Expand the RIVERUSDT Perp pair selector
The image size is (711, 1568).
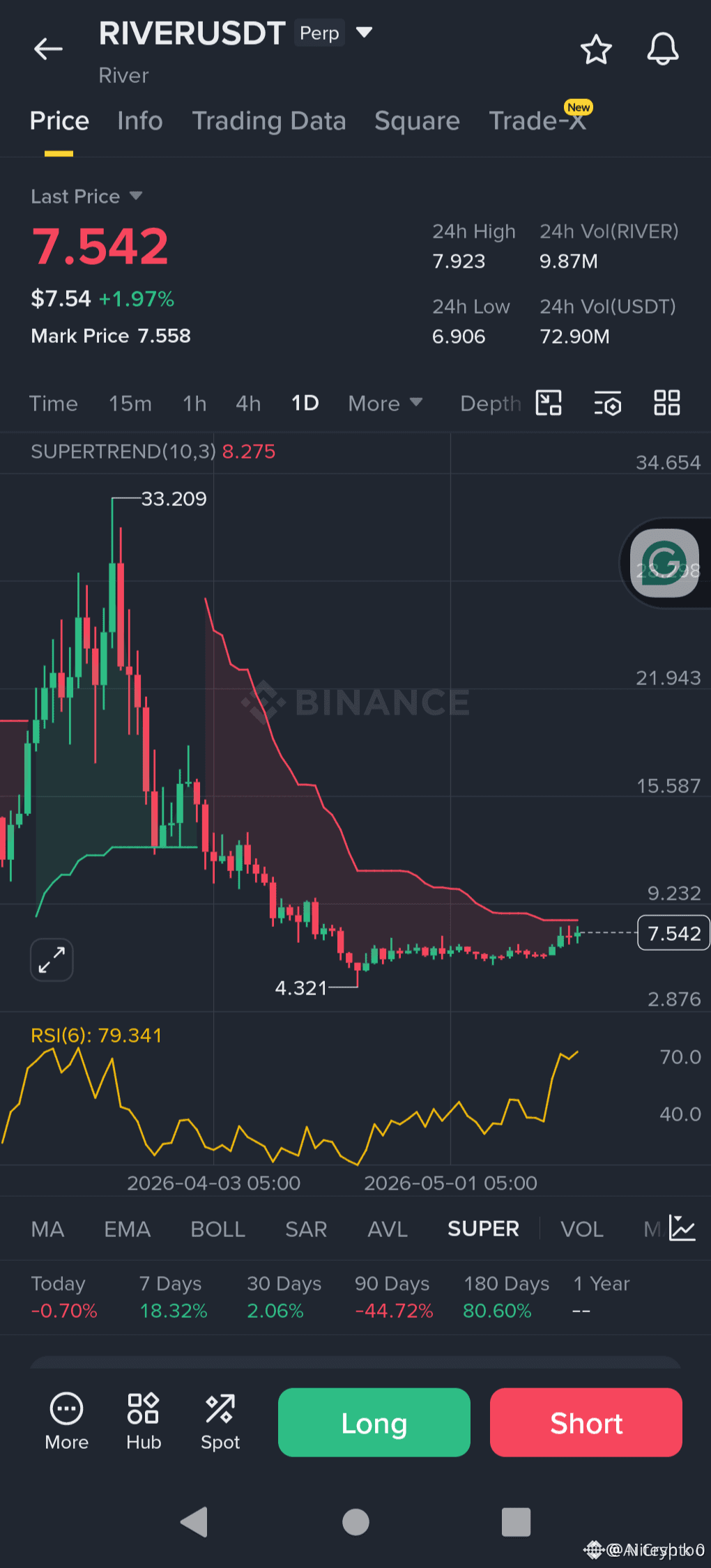[x=364, y=32]
